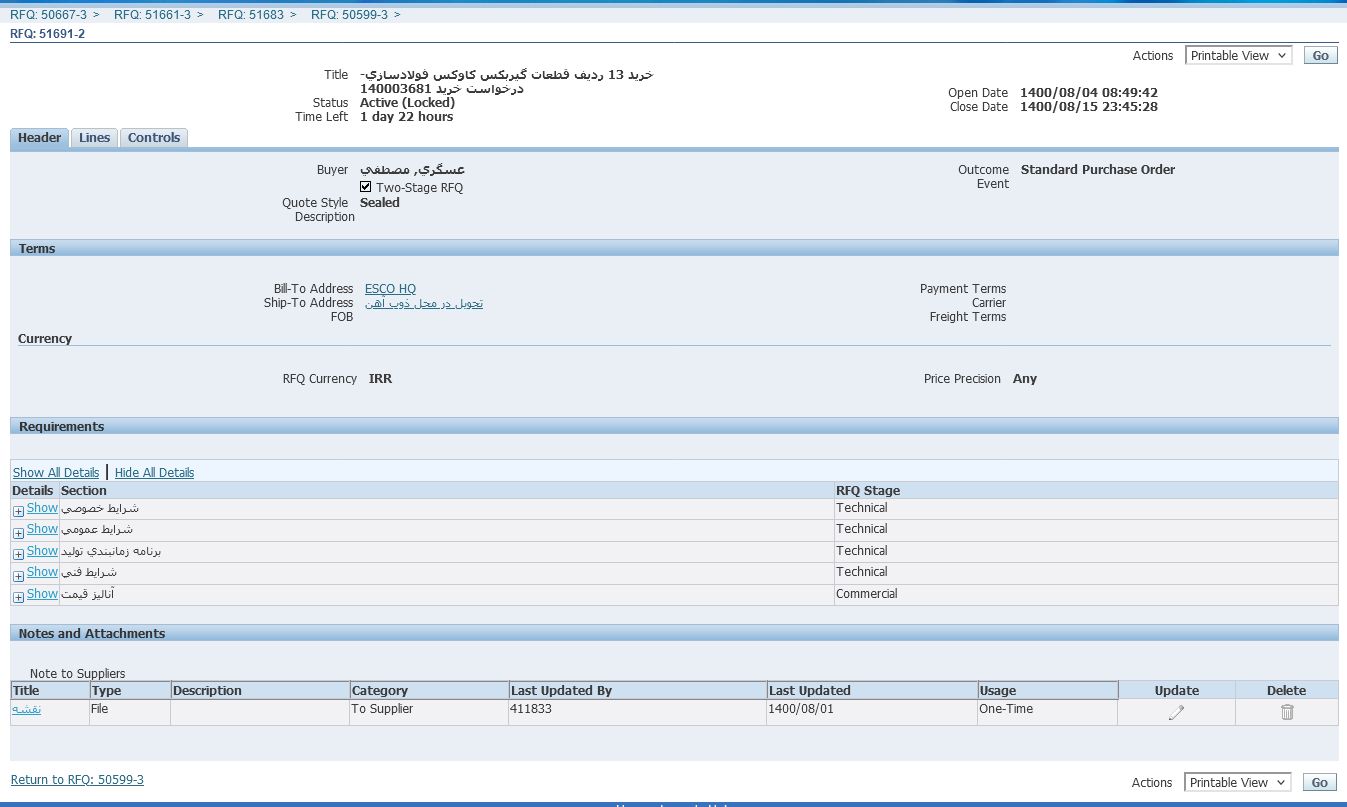
Task: Click close date 1400/08/15 23:45:28
Action: pyautogui.click(x=1089, y=107)
